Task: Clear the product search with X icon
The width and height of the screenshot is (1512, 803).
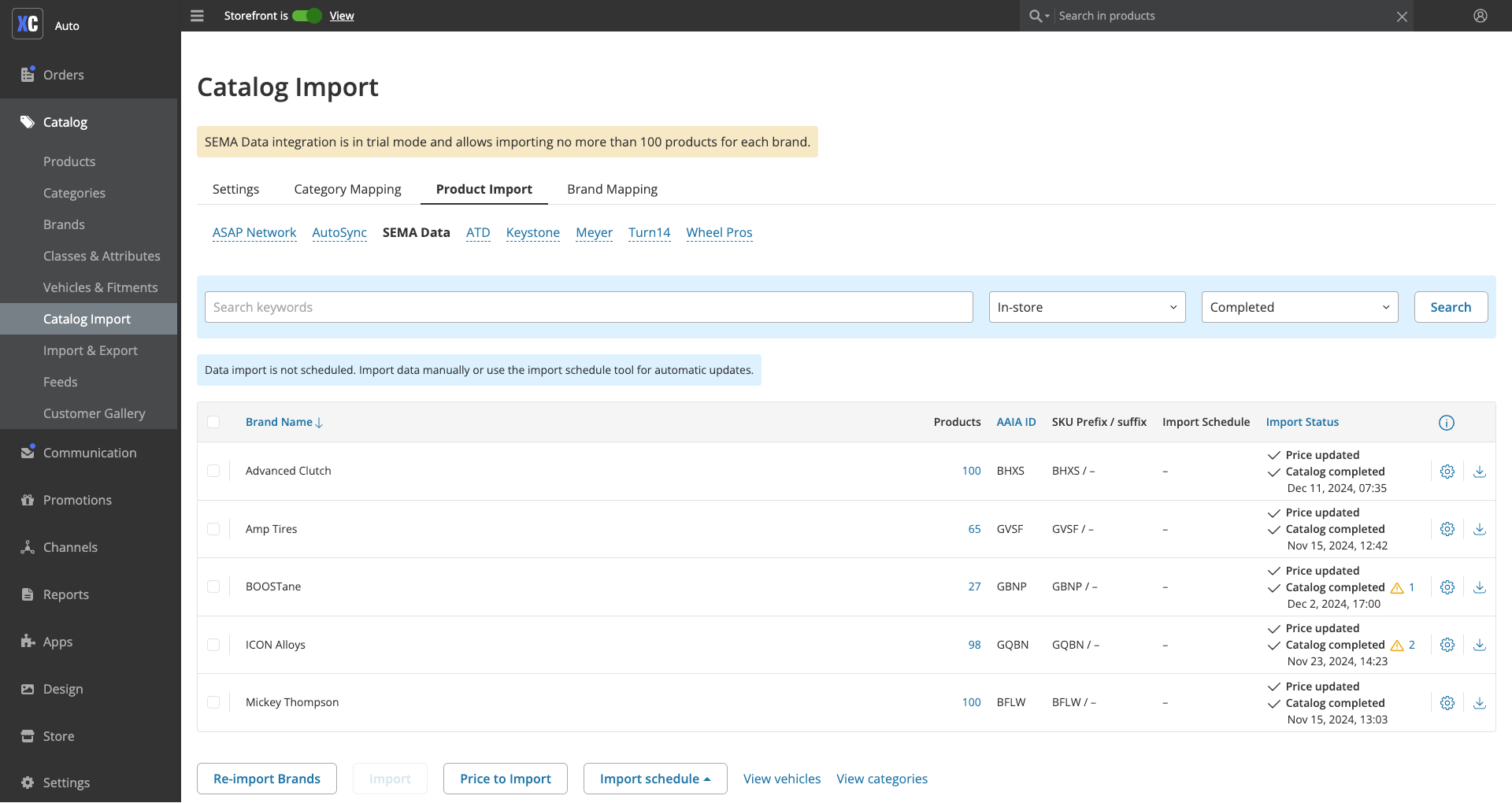Action: (1402, 17)
